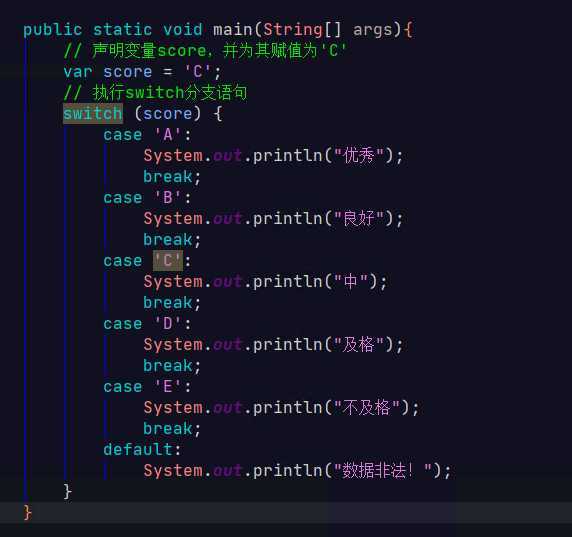This screenshot has width=572, height=537.
Task: Click 'break' under case 'A'
Action: click(x=167, y=177)
